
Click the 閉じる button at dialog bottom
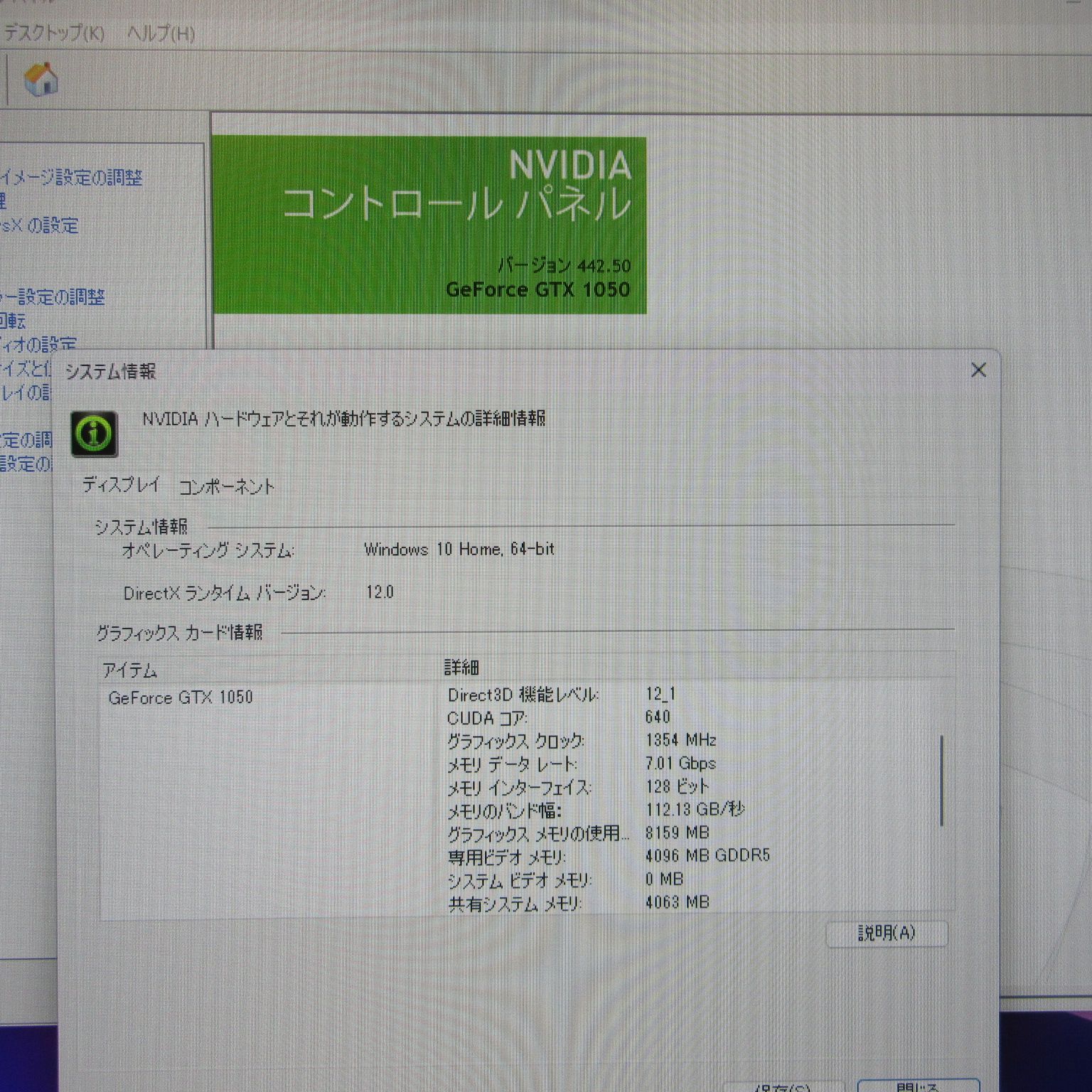[918, 1086]
